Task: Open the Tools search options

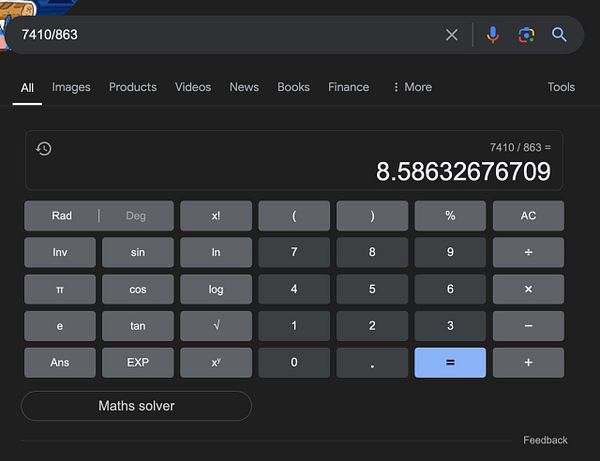Action: pyautogui.click(x=561, y=87)
